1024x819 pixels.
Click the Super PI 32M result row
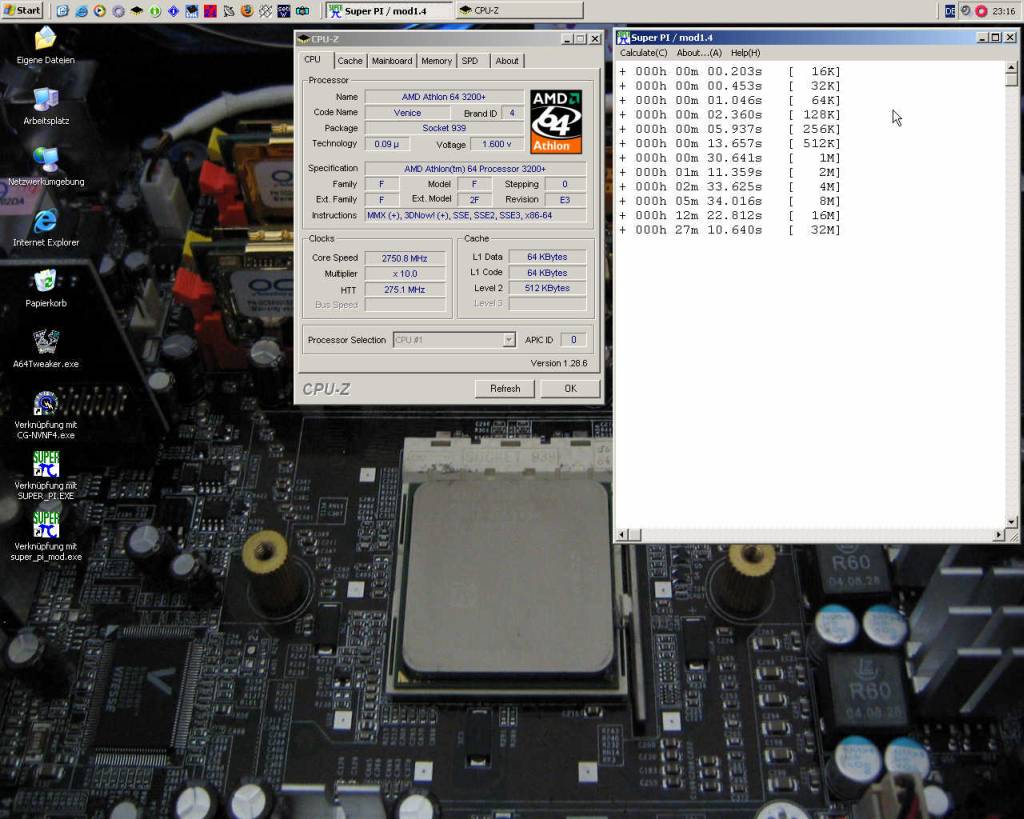[729, 230]
